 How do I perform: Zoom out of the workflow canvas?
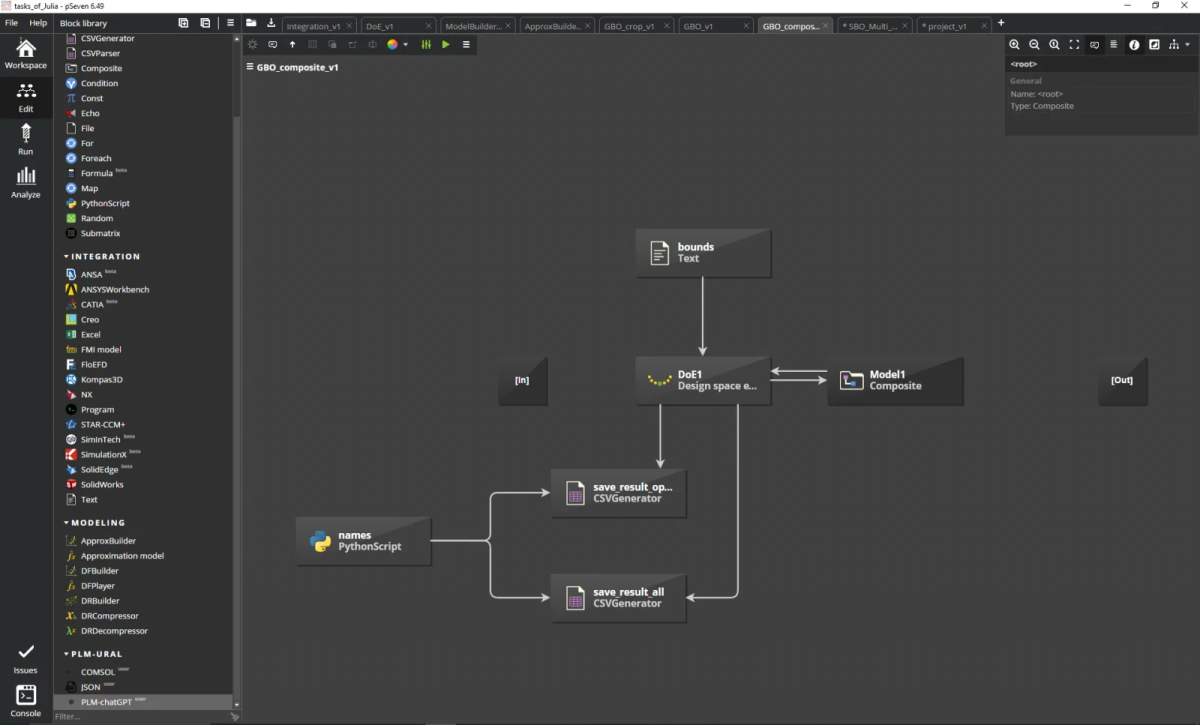coord(1034,44)
